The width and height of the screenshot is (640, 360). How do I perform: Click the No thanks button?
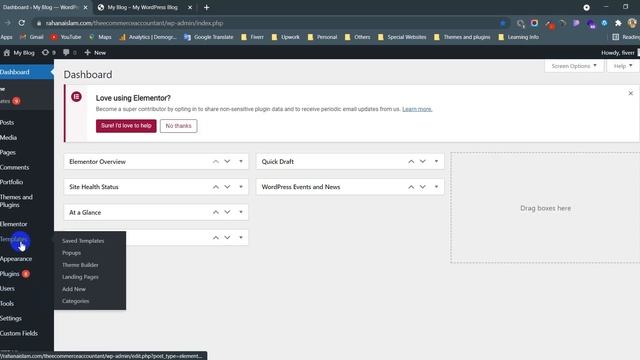point(178,126)
